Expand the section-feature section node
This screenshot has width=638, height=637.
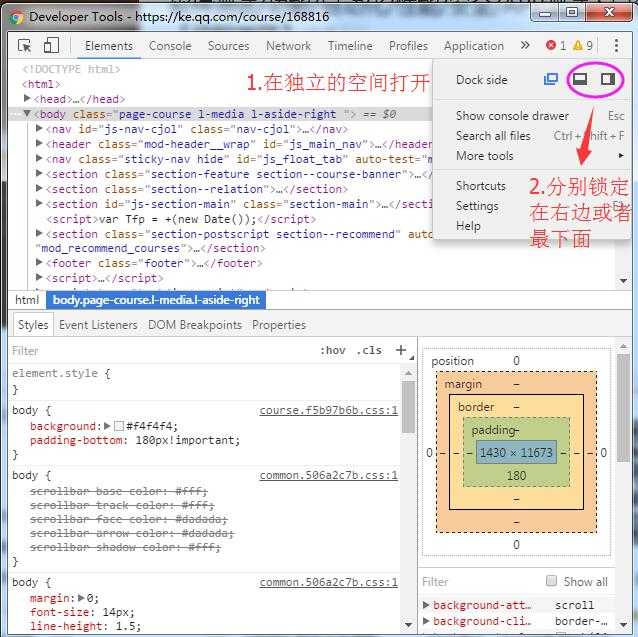click(x=39, y=173)
